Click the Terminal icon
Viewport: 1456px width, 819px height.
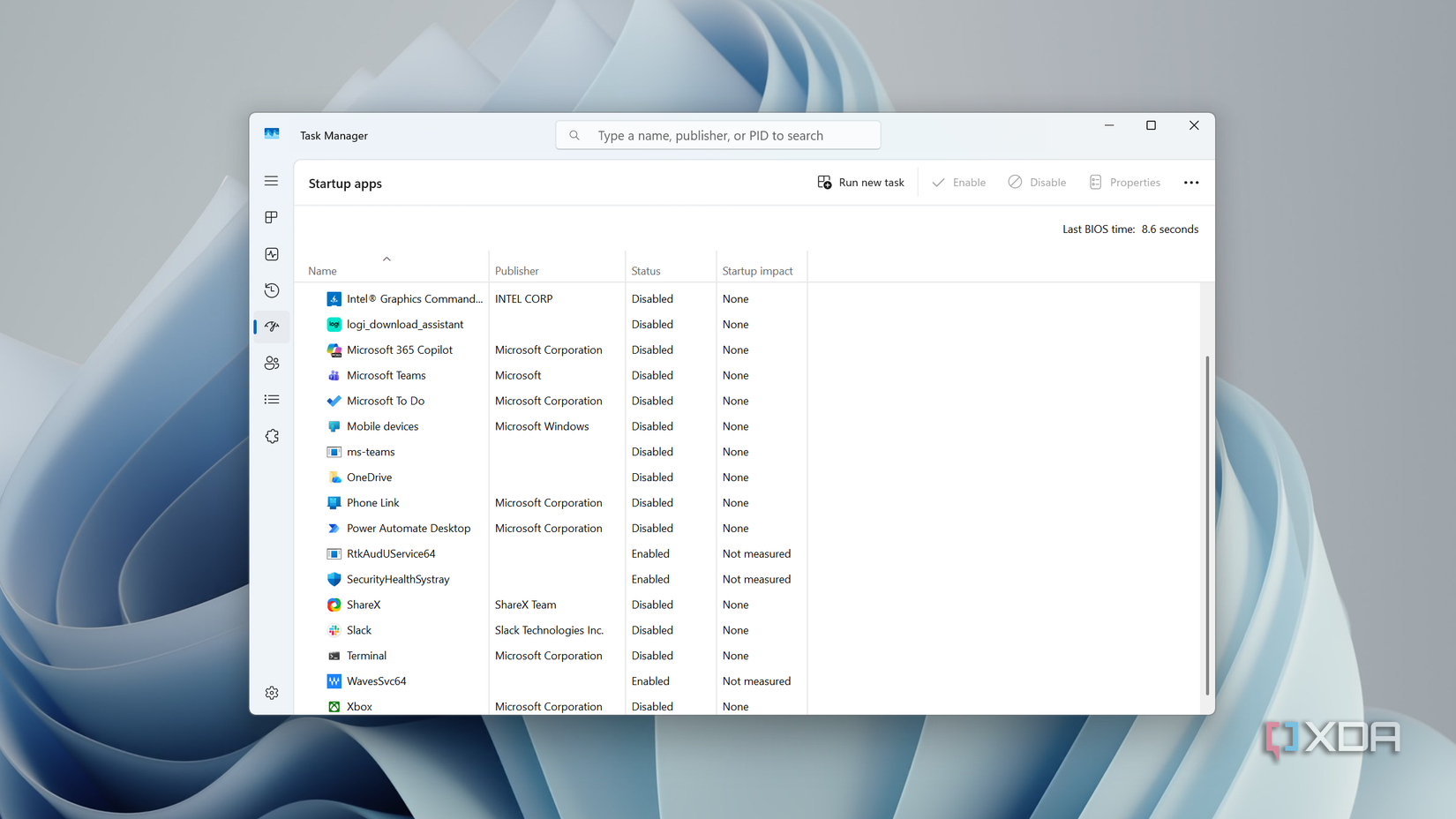pos(334,656)
